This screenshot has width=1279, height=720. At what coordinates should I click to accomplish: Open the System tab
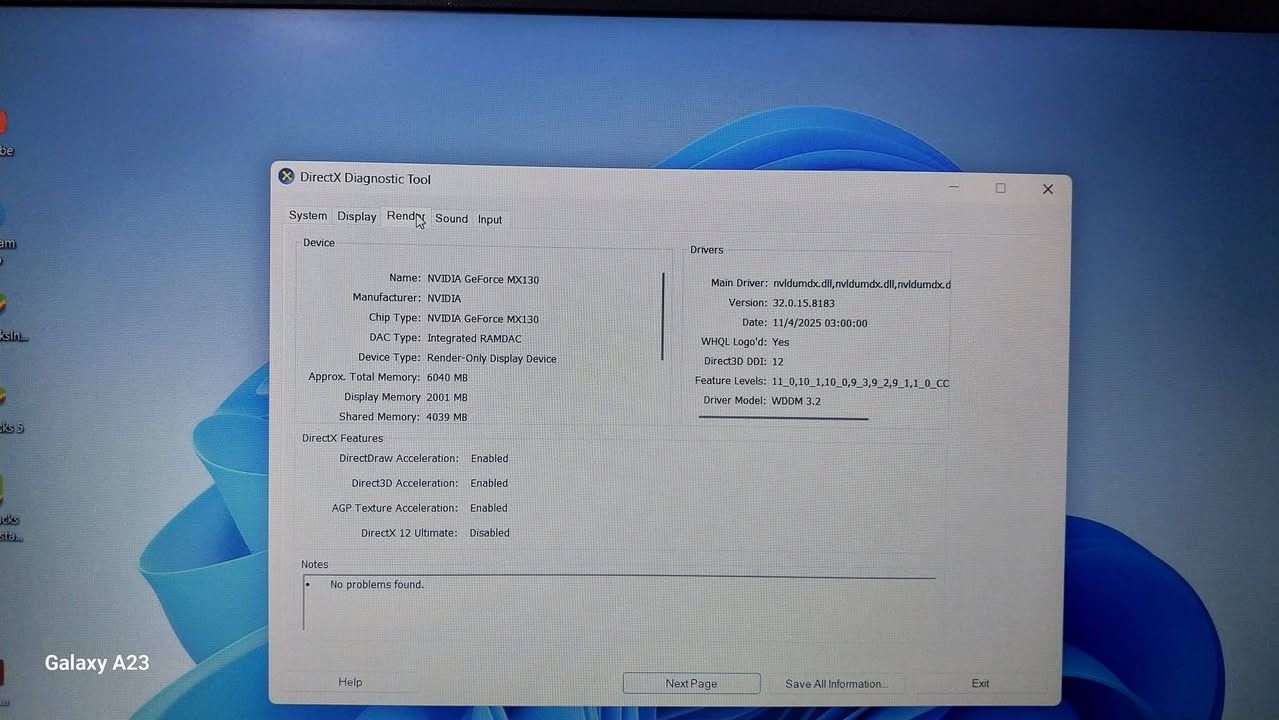pos(308,216)
